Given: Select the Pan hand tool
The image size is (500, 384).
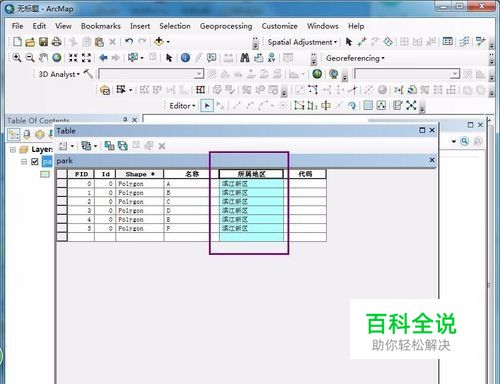Looking at the screenshot, I should pyautogui.click(x=43, y=58).
